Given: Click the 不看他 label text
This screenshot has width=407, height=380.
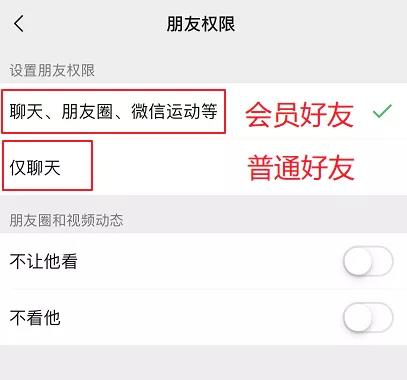Looking at the screenshot, I should [x=35, y=317].
